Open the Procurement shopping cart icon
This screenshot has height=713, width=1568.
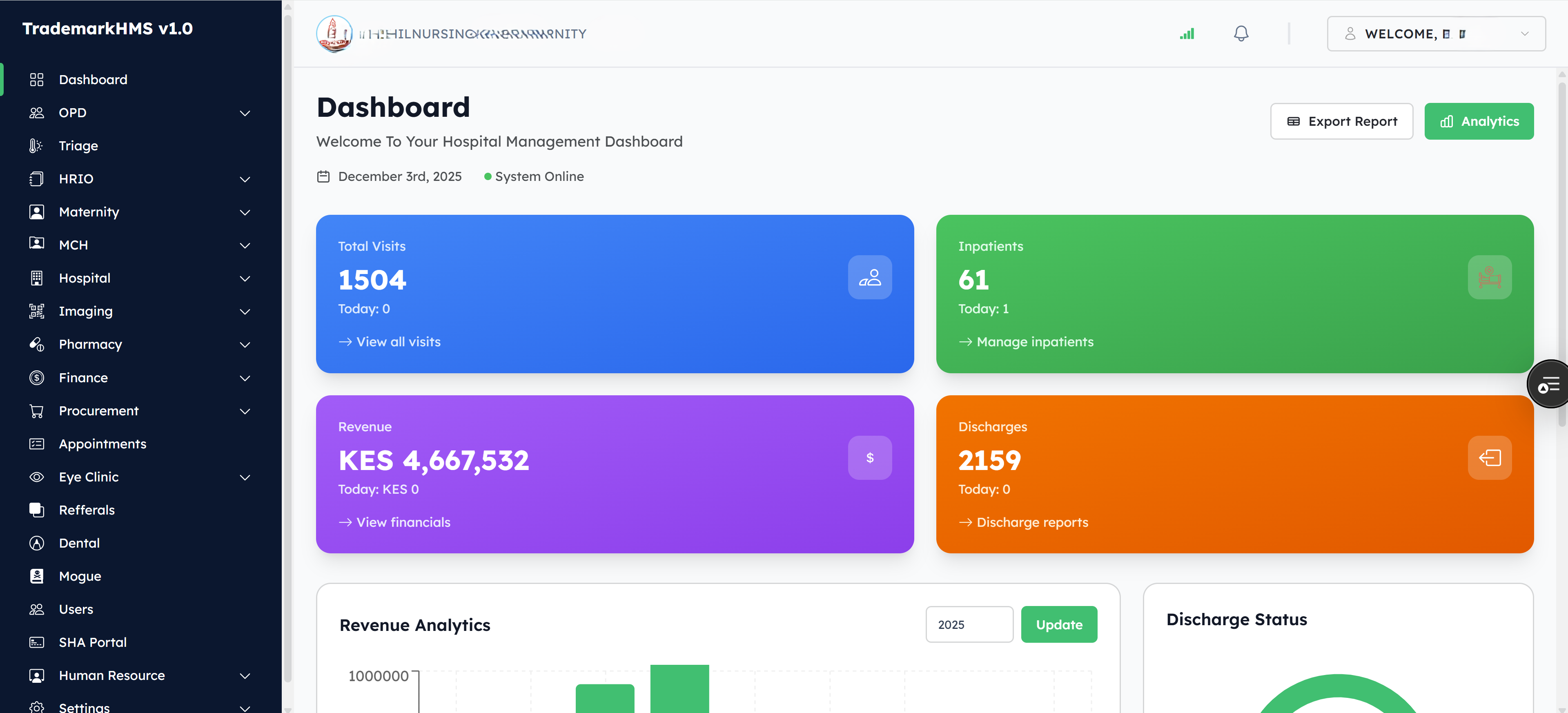click(36, 410)
